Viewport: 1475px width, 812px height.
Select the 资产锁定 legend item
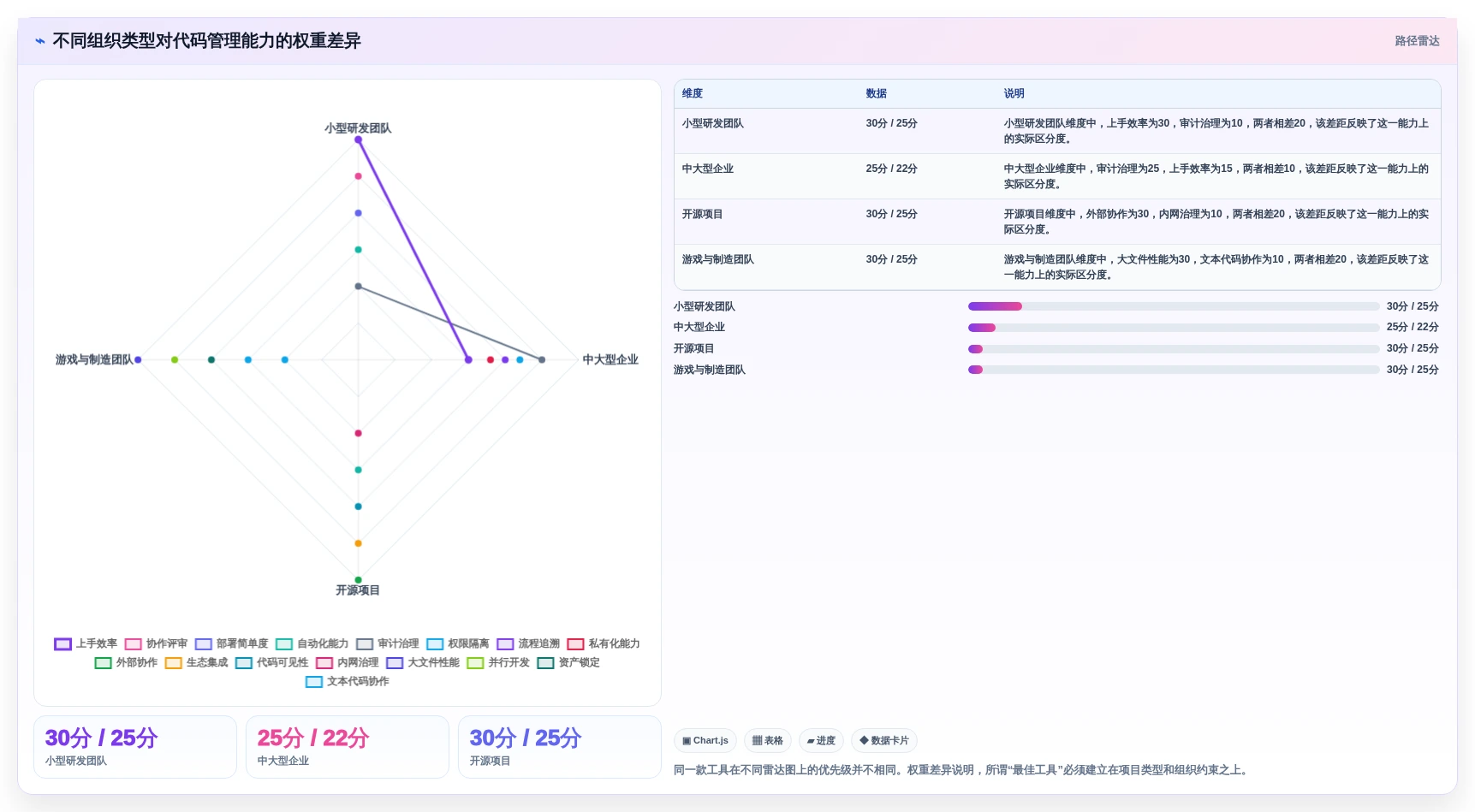tap(568, 663)
